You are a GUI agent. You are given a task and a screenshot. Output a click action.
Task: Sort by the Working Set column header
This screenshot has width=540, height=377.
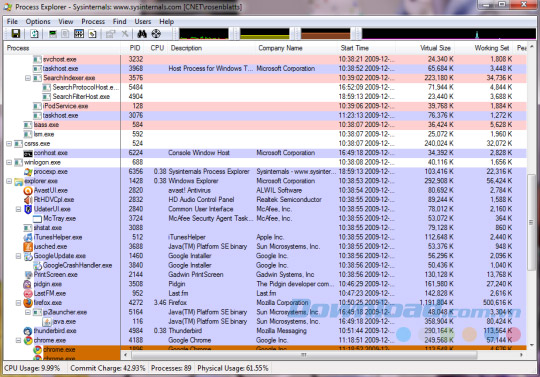(x=484, y=48)
